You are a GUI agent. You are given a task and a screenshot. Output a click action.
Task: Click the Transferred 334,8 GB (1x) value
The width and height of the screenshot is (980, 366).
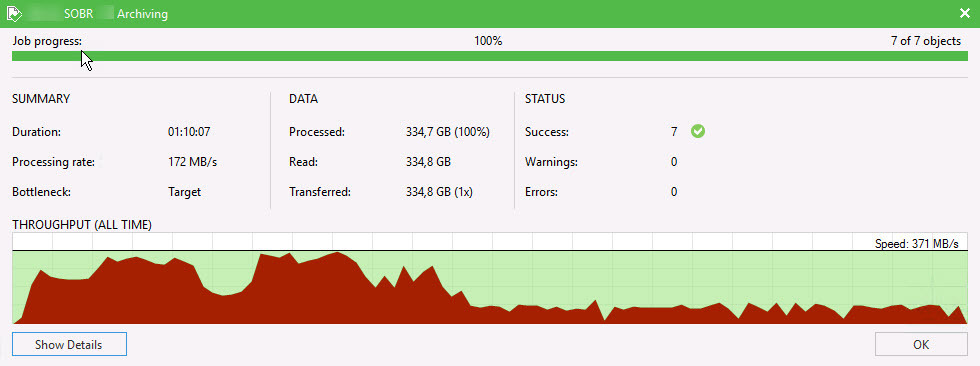pos(439,192)
